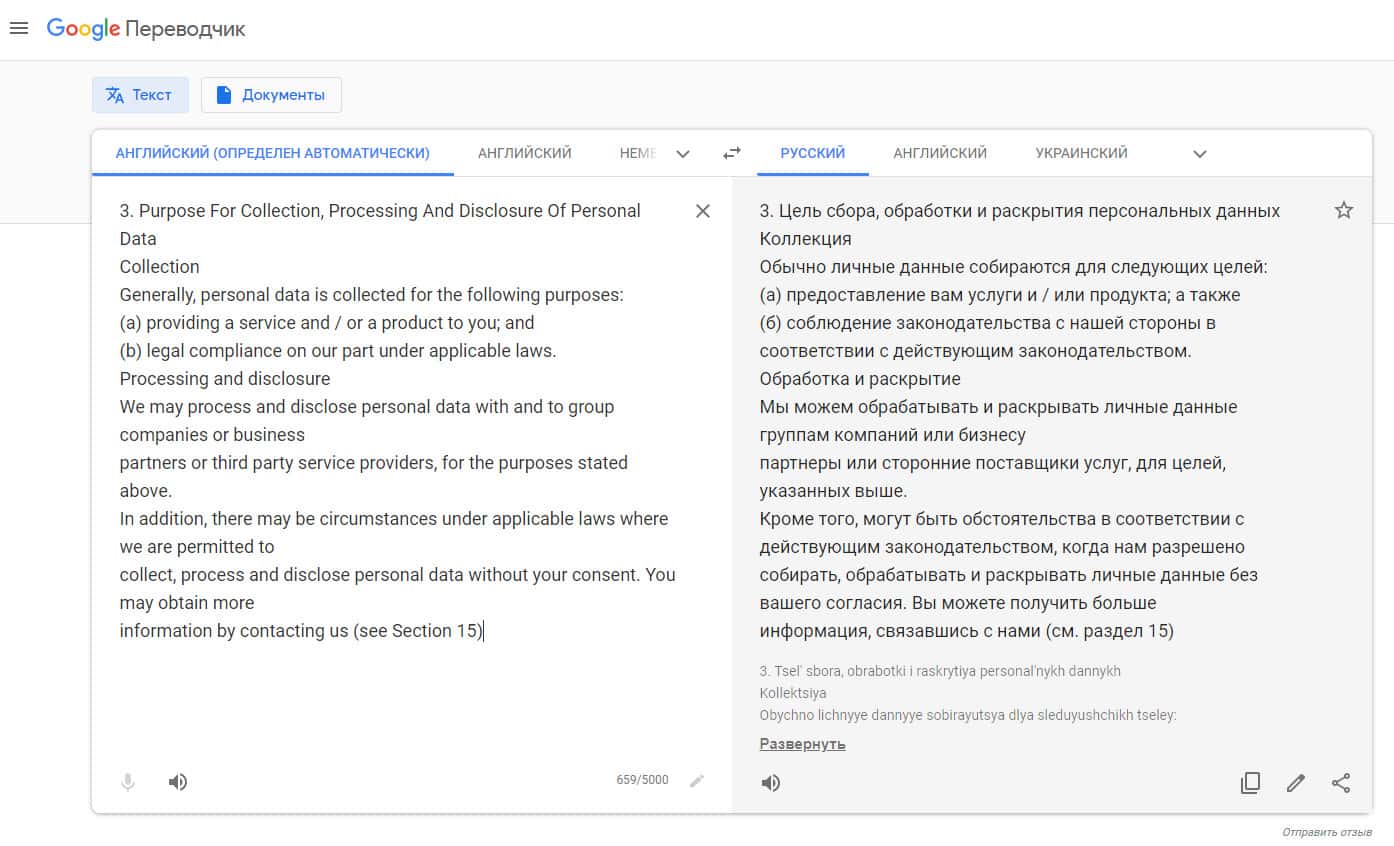
Task: Clear the source text with X
Action: [x=703, y=211]
